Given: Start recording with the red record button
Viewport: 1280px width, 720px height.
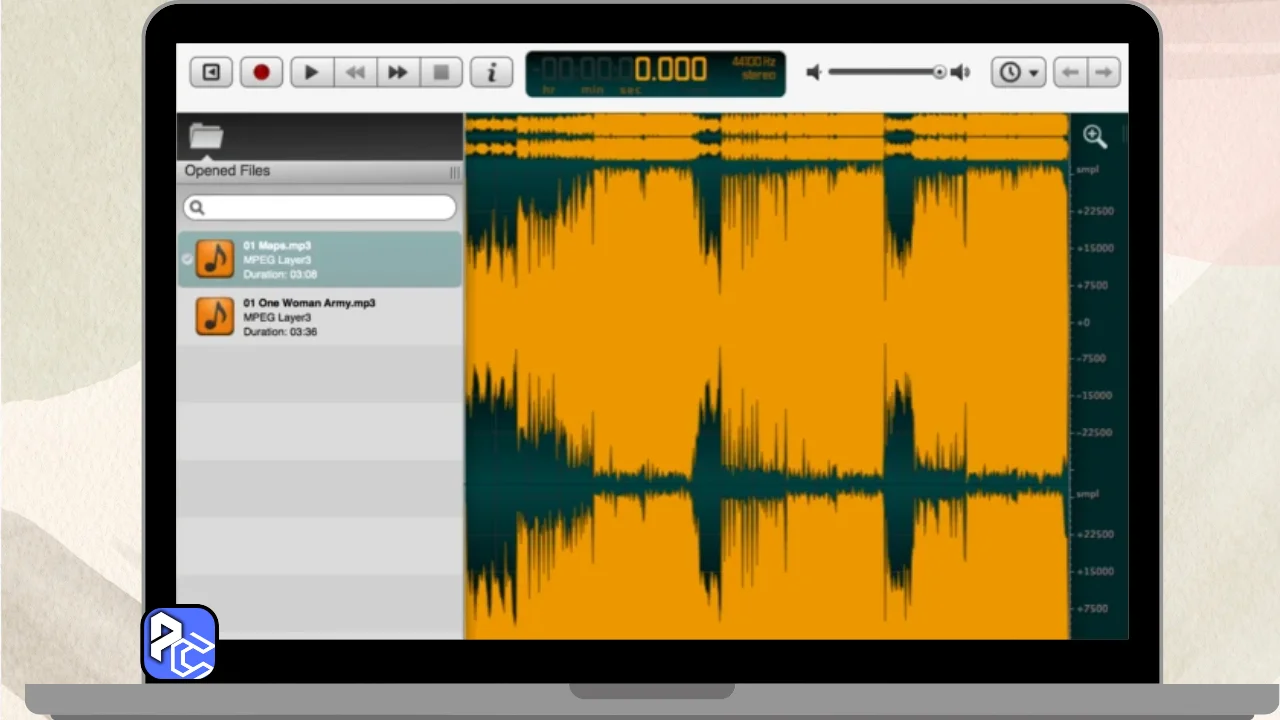Looking at the screenshot, I should [261, 72].
